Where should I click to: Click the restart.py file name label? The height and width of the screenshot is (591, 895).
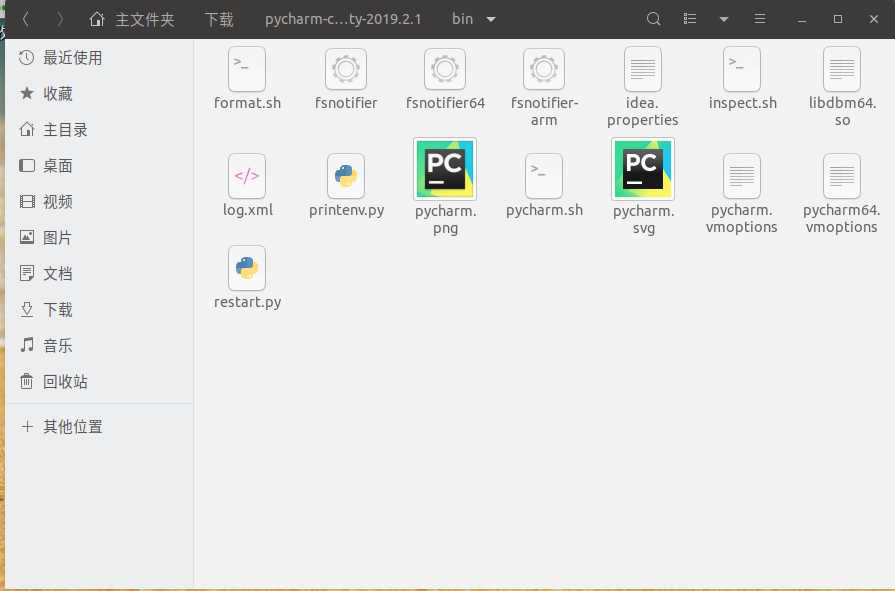pyautogui.click(x=247, y=302)
